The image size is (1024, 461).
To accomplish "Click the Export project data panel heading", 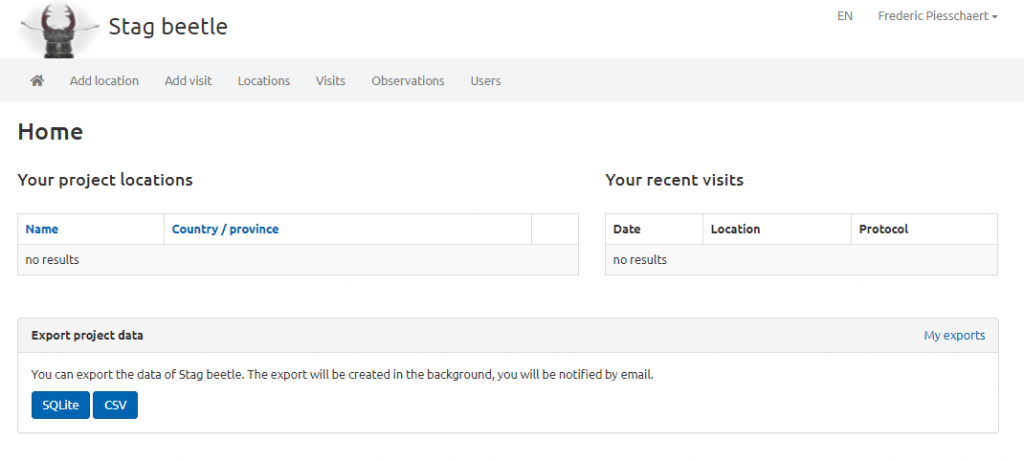I will (x=88, y=335).
